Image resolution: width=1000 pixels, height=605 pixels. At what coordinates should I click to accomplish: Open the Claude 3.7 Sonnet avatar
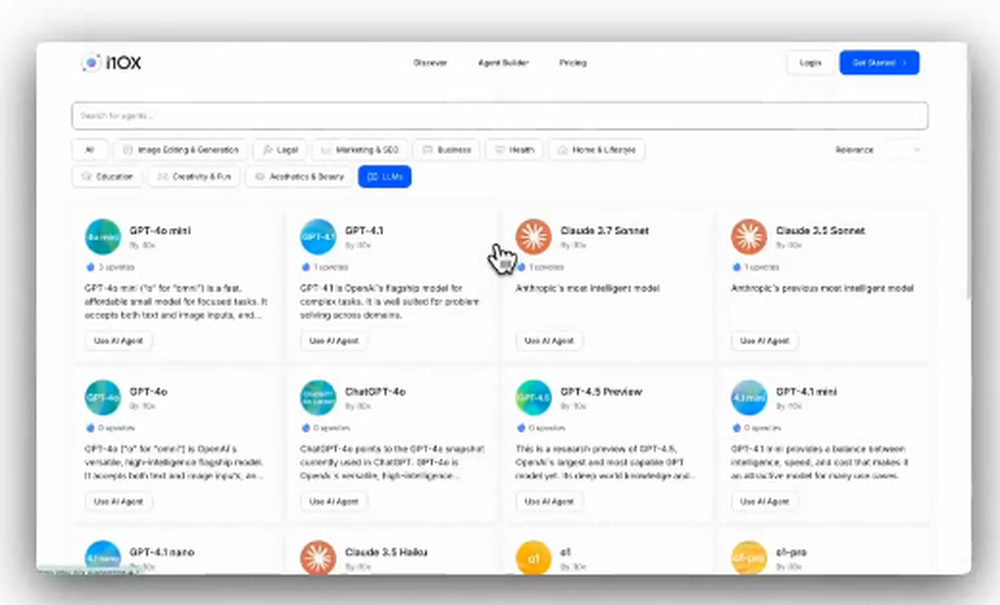[534, 237]
